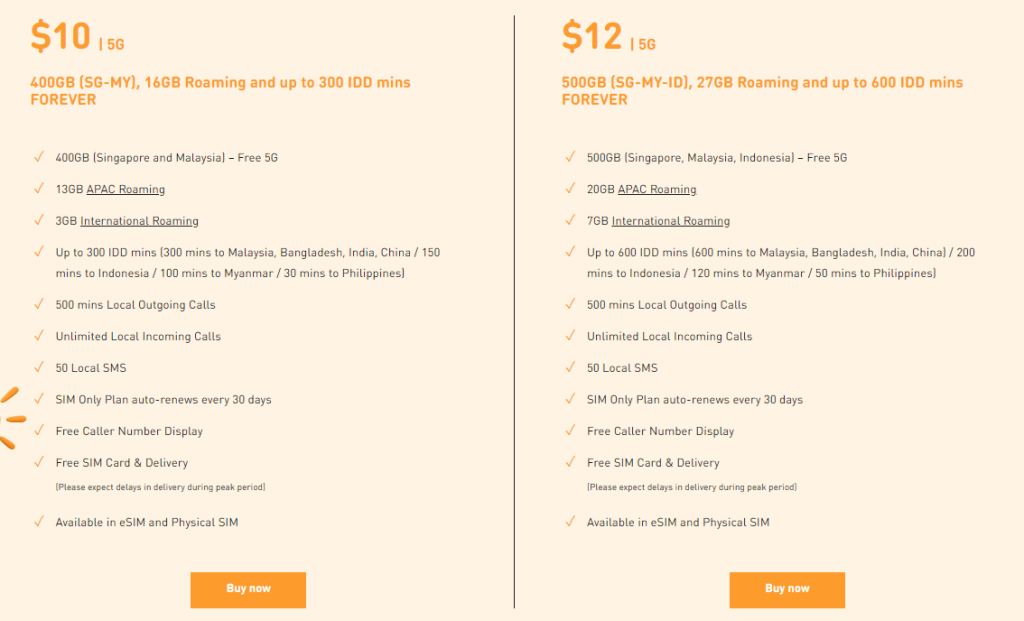Image resolution: width=1024 pixels, height=621 pixels.
Task: Click Buy now for the $12 plan
Action: click(x=787, y=590)
